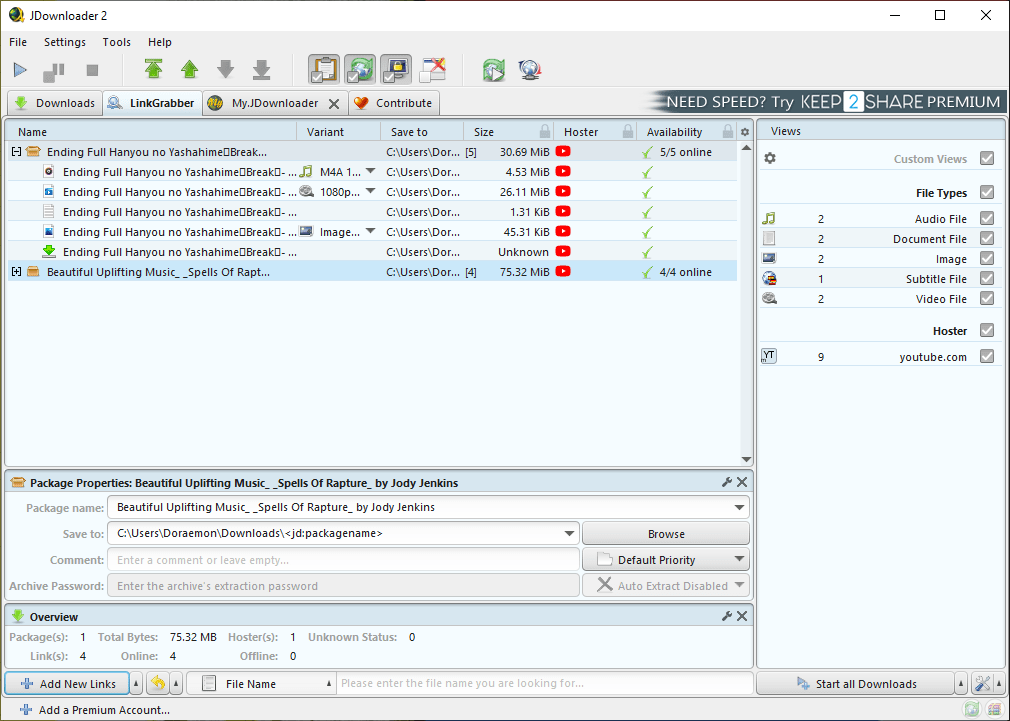Start downloads with the play toolbar icon

(x=19, y=69)
